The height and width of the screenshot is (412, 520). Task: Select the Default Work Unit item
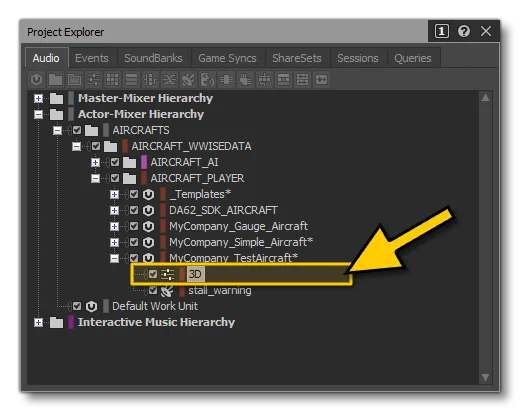pos(155,306)
